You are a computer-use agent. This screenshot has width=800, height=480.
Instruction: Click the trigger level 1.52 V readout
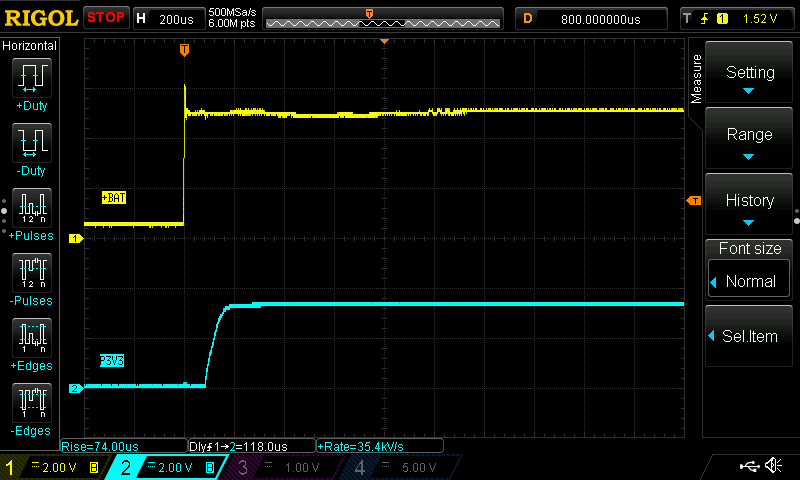760,19
